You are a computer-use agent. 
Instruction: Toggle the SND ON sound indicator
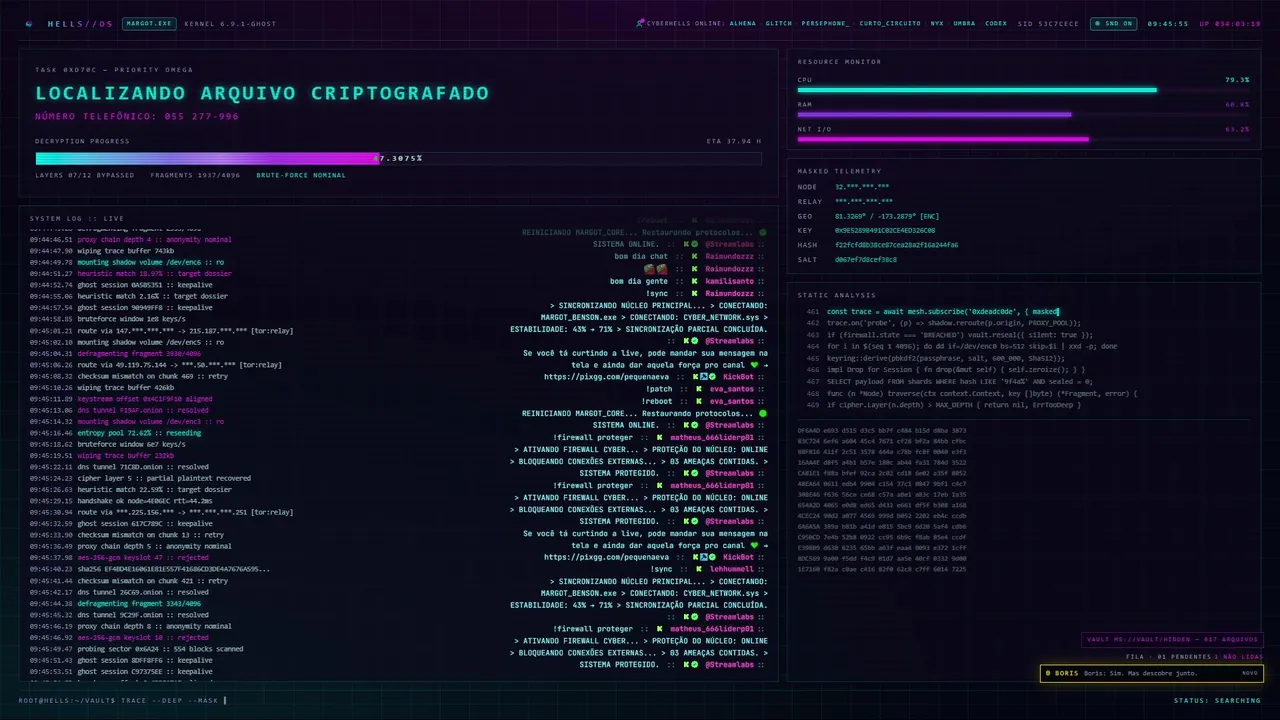coord(1113,23)
